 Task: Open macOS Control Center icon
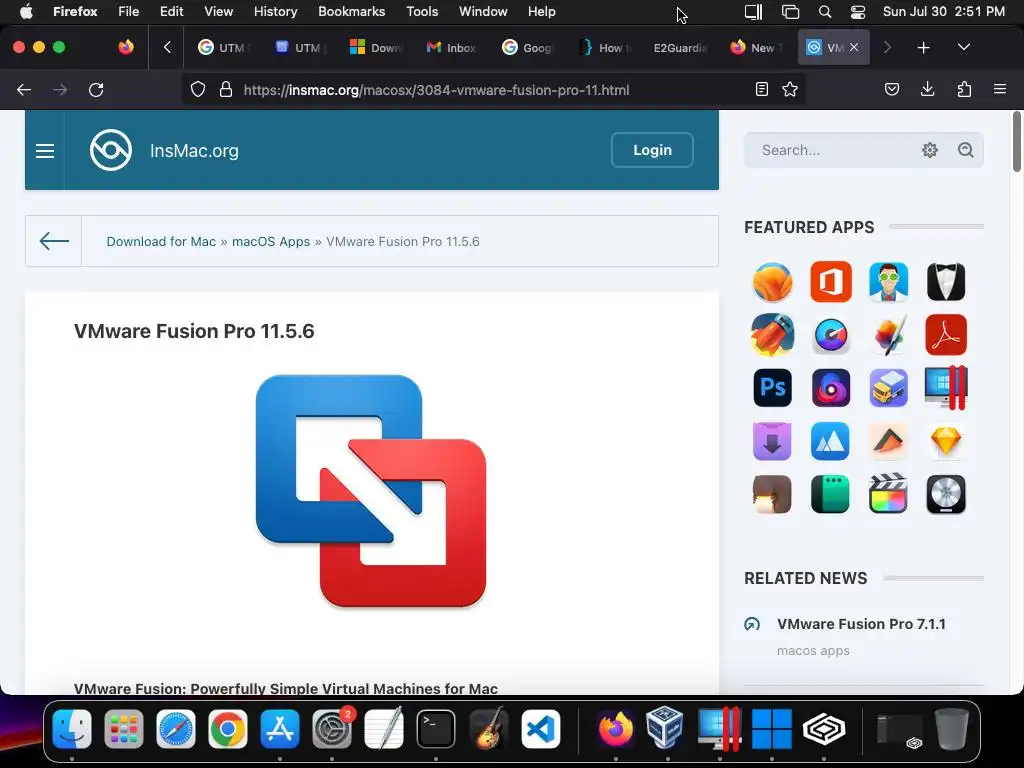[857, 12]
